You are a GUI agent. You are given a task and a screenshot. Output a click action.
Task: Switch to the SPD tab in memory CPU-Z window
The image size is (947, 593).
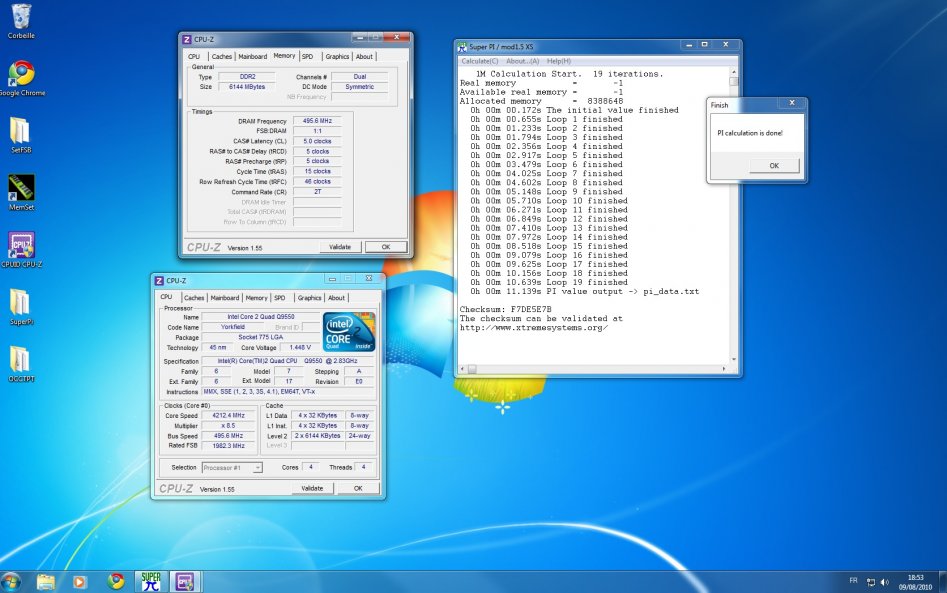[307, 56]
